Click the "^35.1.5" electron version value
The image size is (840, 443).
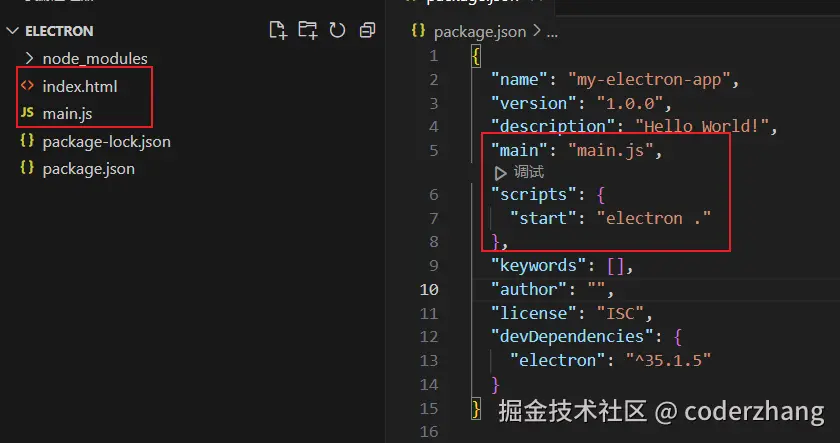668,360
